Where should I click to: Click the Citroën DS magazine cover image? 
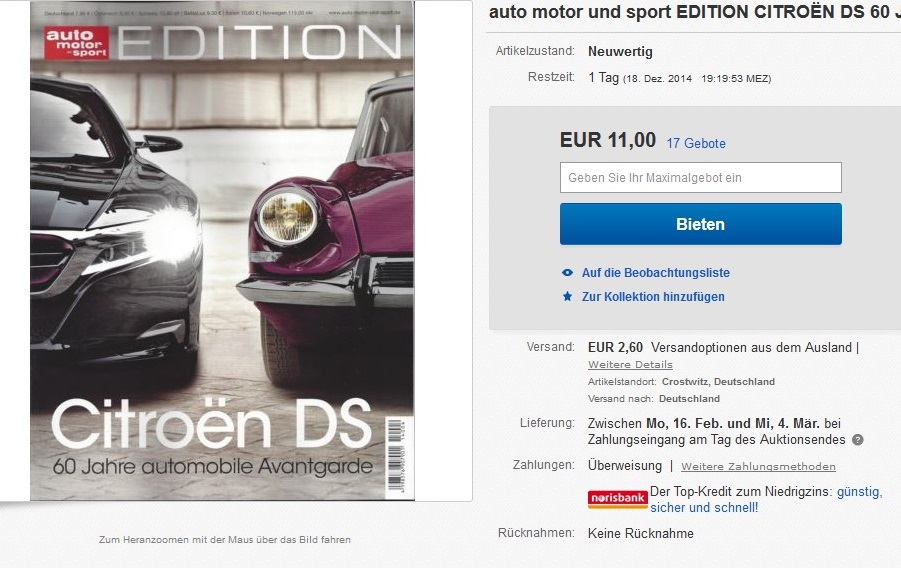point(222,251)
